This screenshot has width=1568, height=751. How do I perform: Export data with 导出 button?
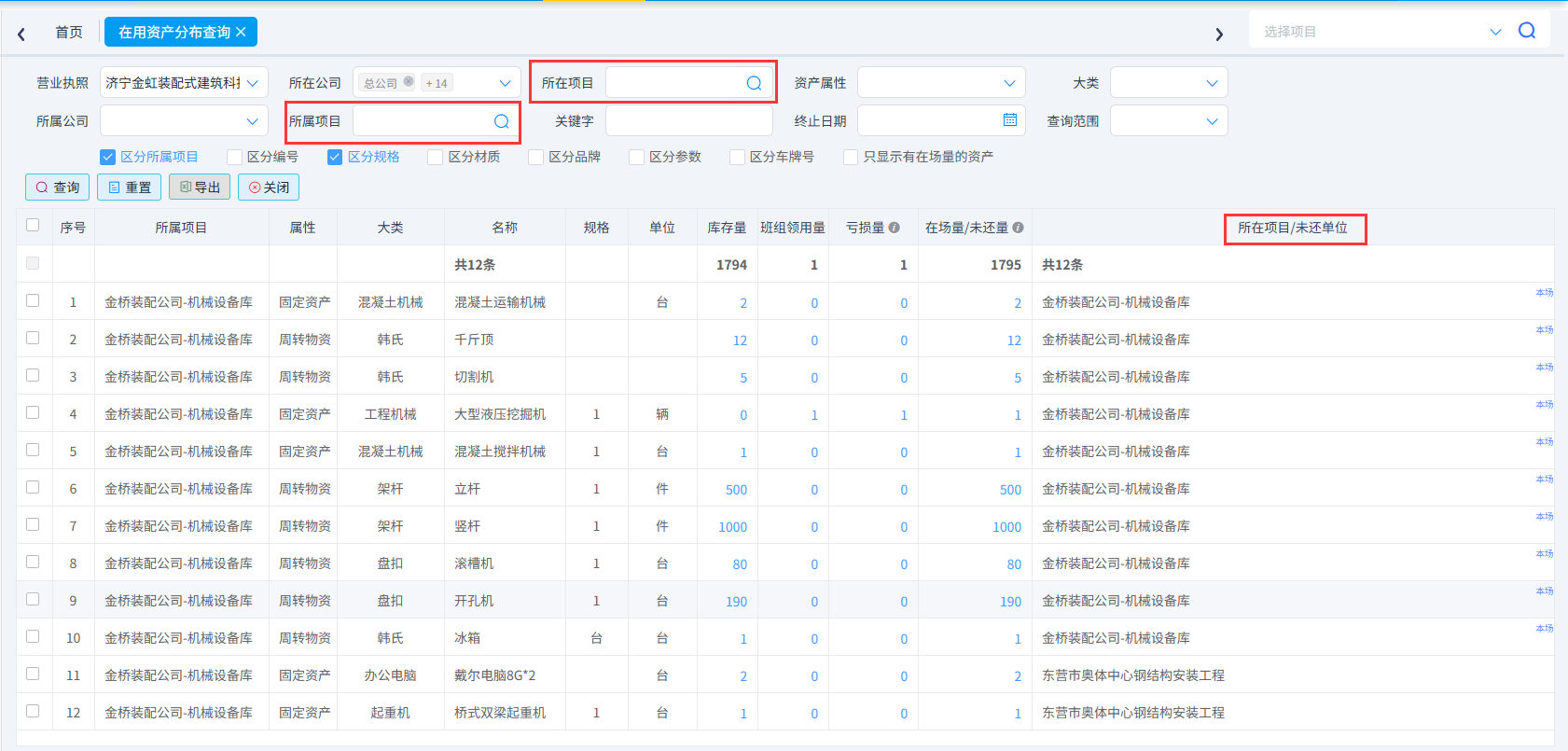pos(200,188)
